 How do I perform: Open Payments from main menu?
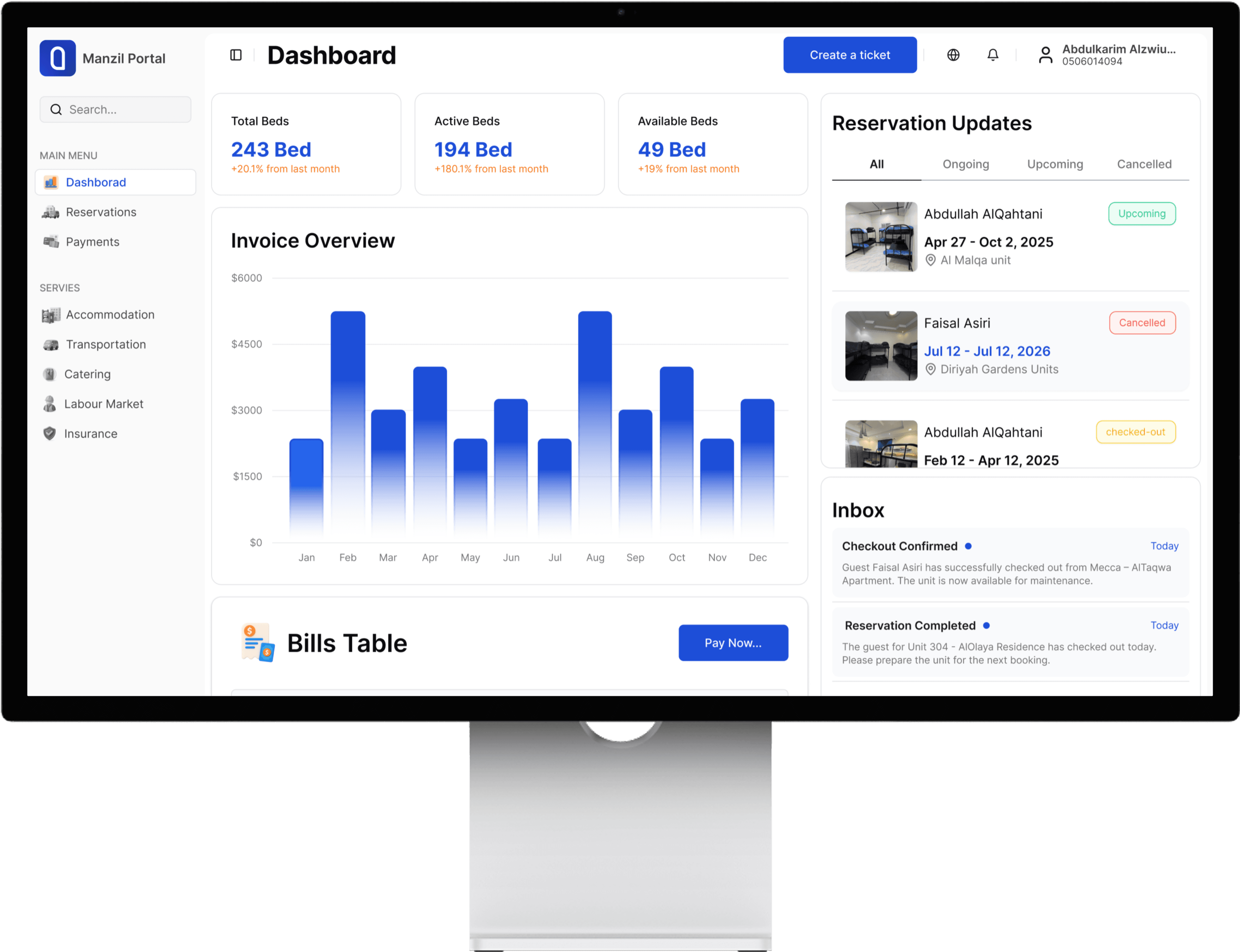92,242
